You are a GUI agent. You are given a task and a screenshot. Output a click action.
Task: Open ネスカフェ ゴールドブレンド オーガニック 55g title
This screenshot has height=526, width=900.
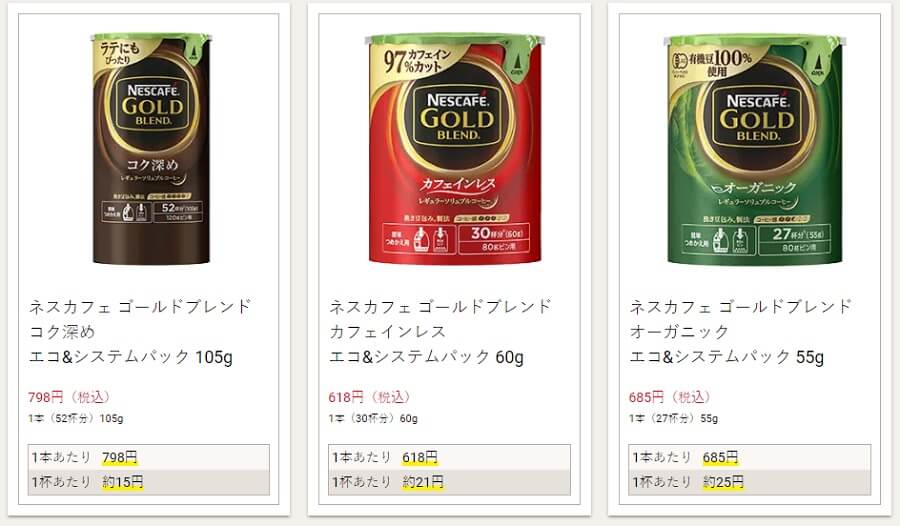click(x=740, y=331)
